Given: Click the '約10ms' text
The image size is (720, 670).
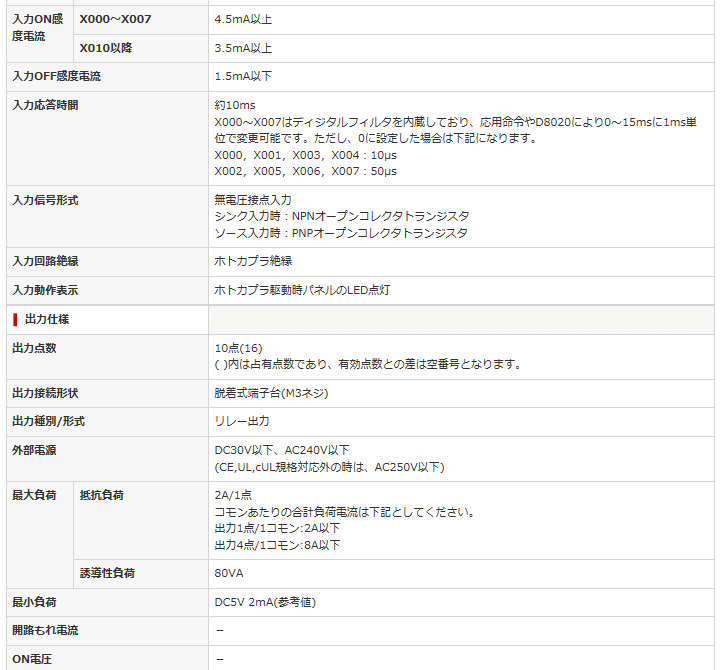Looking at the screenshot, I should 235,105.
